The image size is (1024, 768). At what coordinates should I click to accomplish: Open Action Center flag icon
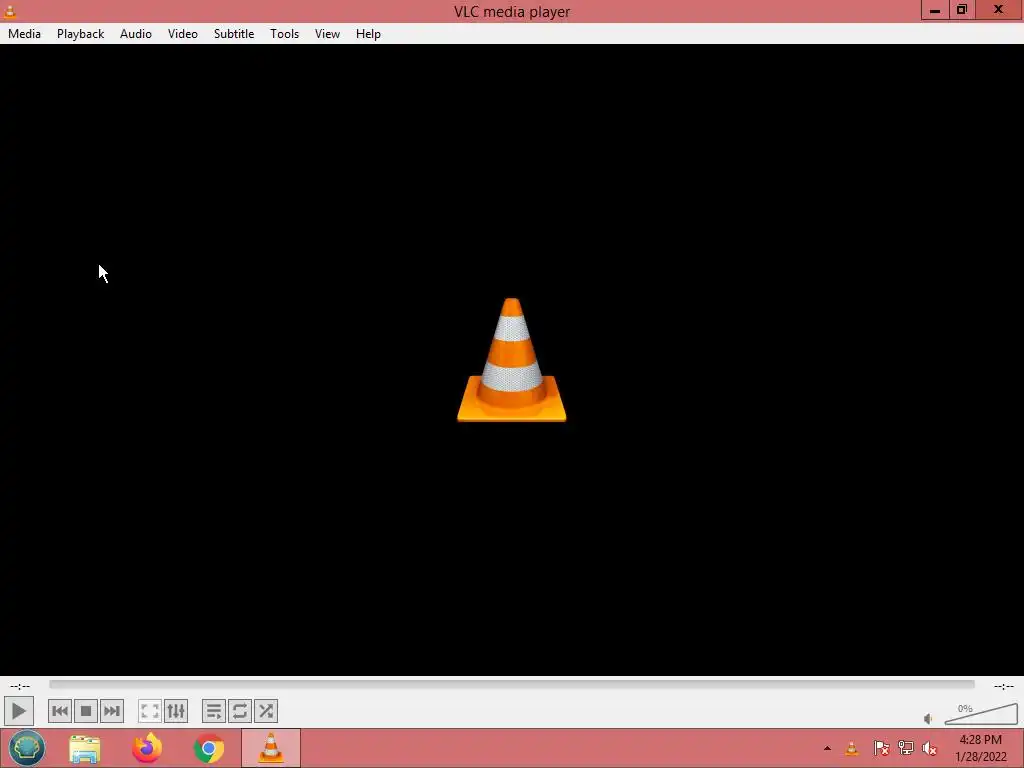point(881,748)
